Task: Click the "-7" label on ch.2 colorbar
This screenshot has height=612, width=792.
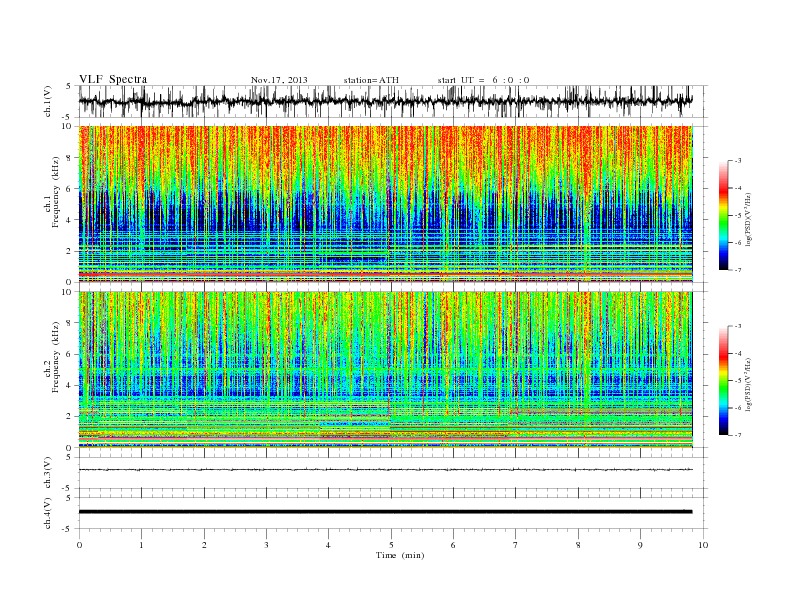Action: pyautogui.click(x=737, y=435)
